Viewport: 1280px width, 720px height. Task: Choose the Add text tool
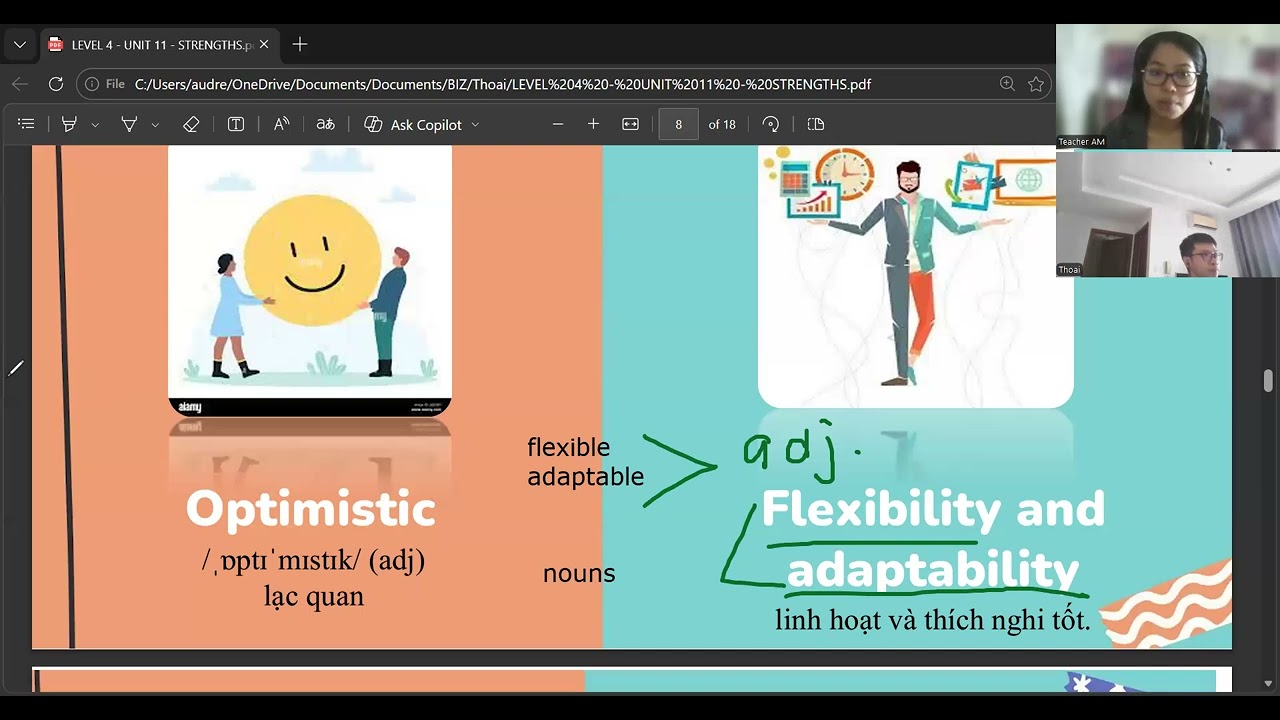236,124
